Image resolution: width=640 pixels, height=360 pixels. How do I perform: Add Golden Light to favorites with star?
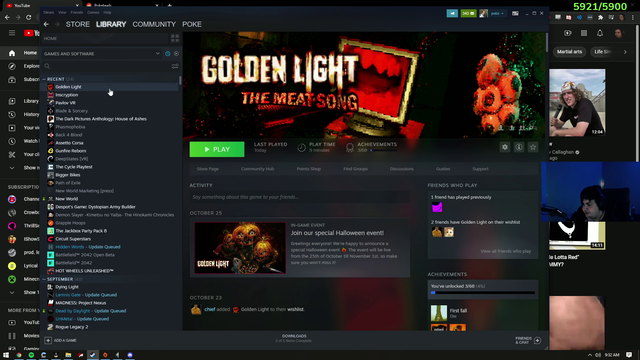click(x=533, y=147)
